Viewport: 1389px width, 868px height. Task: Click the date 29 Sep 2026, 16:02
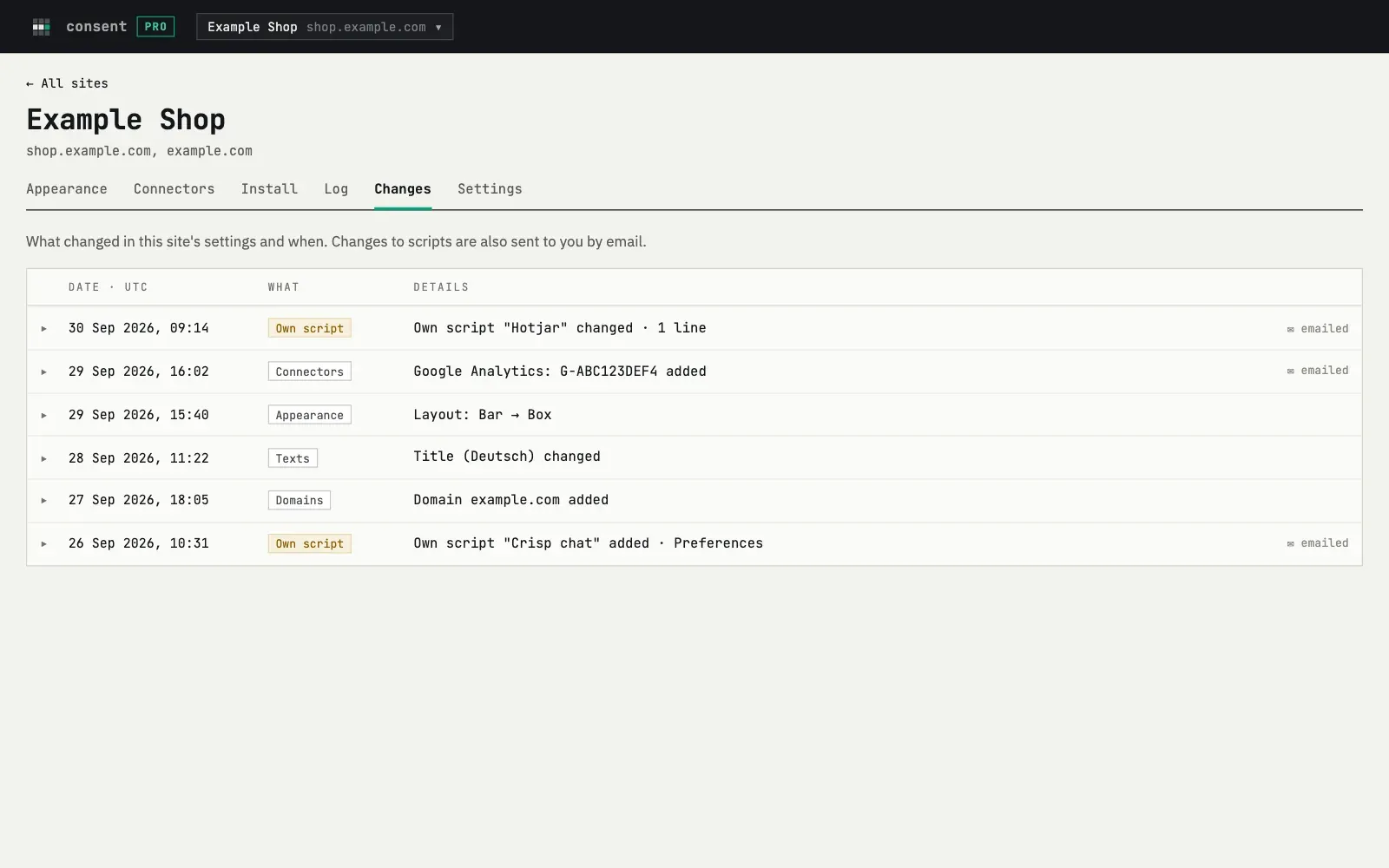point(139,372)
